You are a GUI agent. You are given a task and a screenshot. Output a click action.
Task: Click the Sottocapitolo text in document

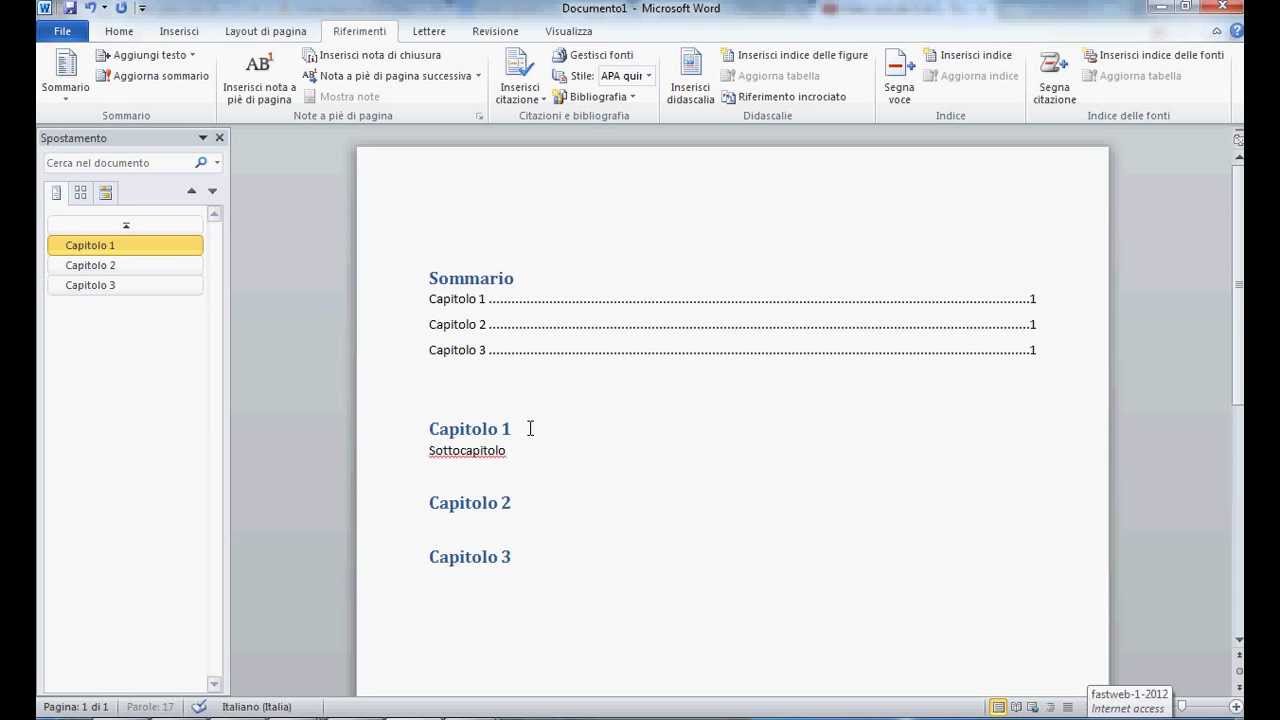467,451
